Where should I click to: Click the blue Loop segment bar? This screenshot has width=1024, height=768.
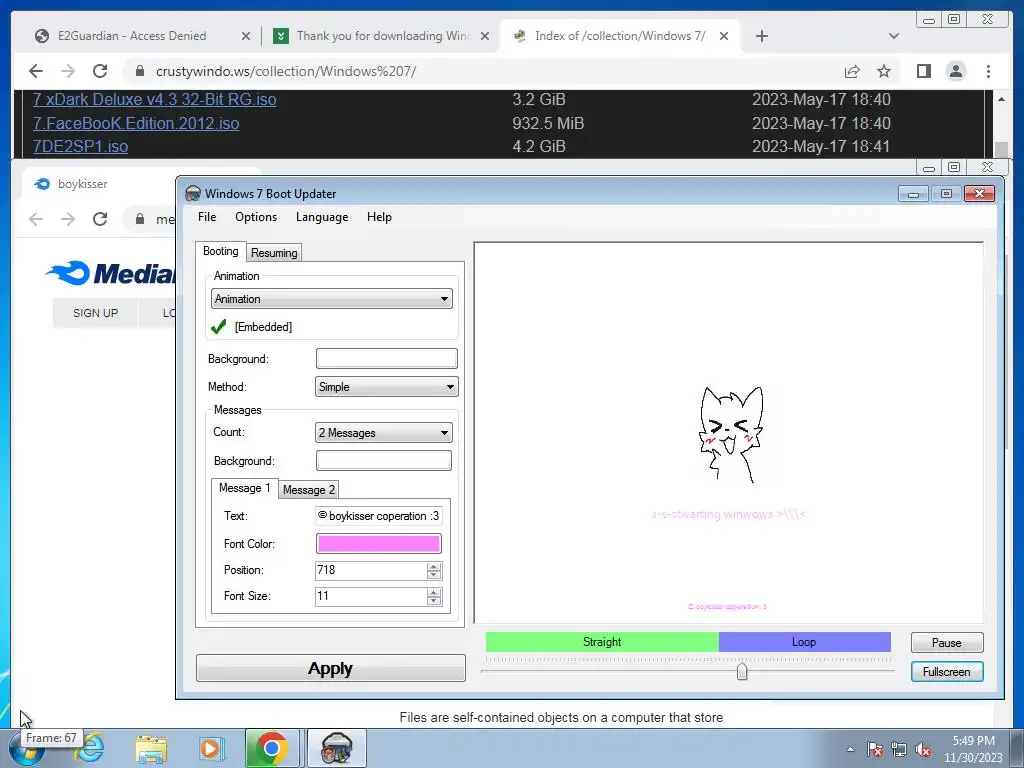click(804, 642)
